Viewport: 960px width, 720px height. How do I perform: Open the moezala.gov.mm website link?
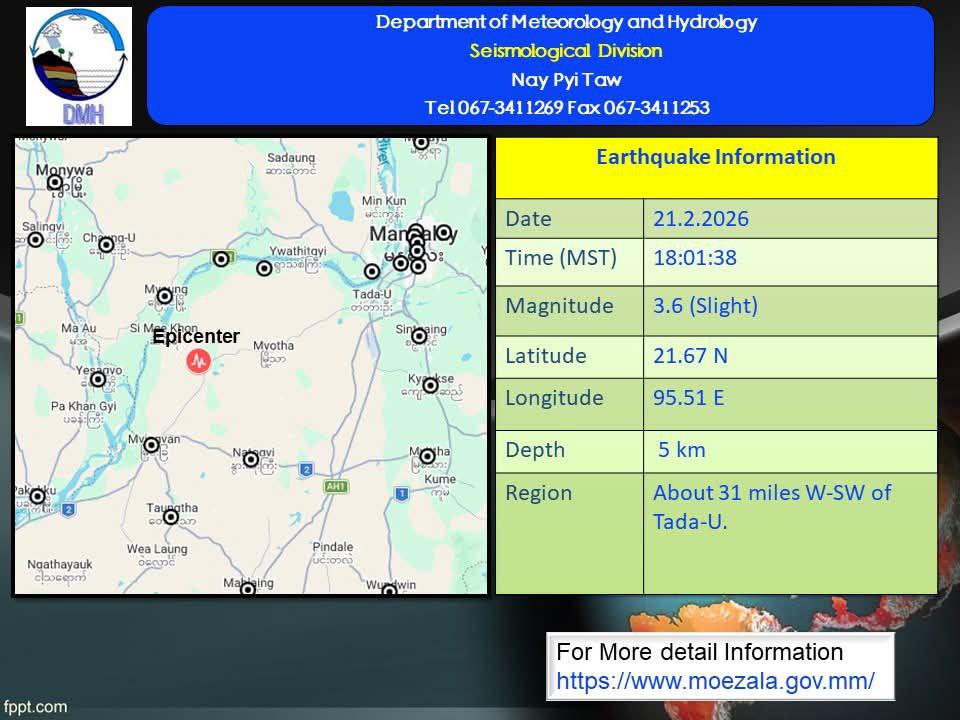coord(715,681)
